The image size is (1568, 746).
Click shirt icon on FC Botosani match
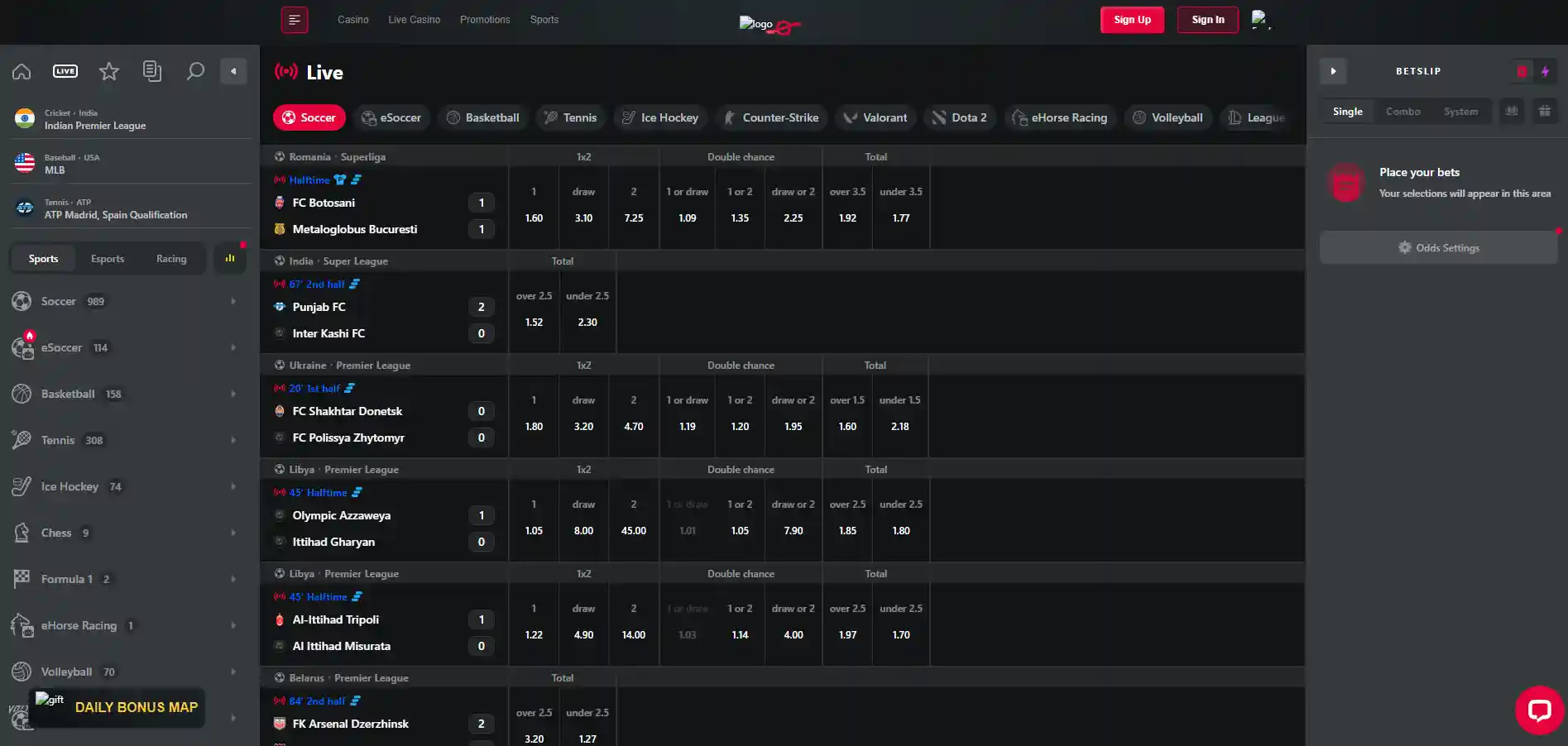[x=340, y=179]
